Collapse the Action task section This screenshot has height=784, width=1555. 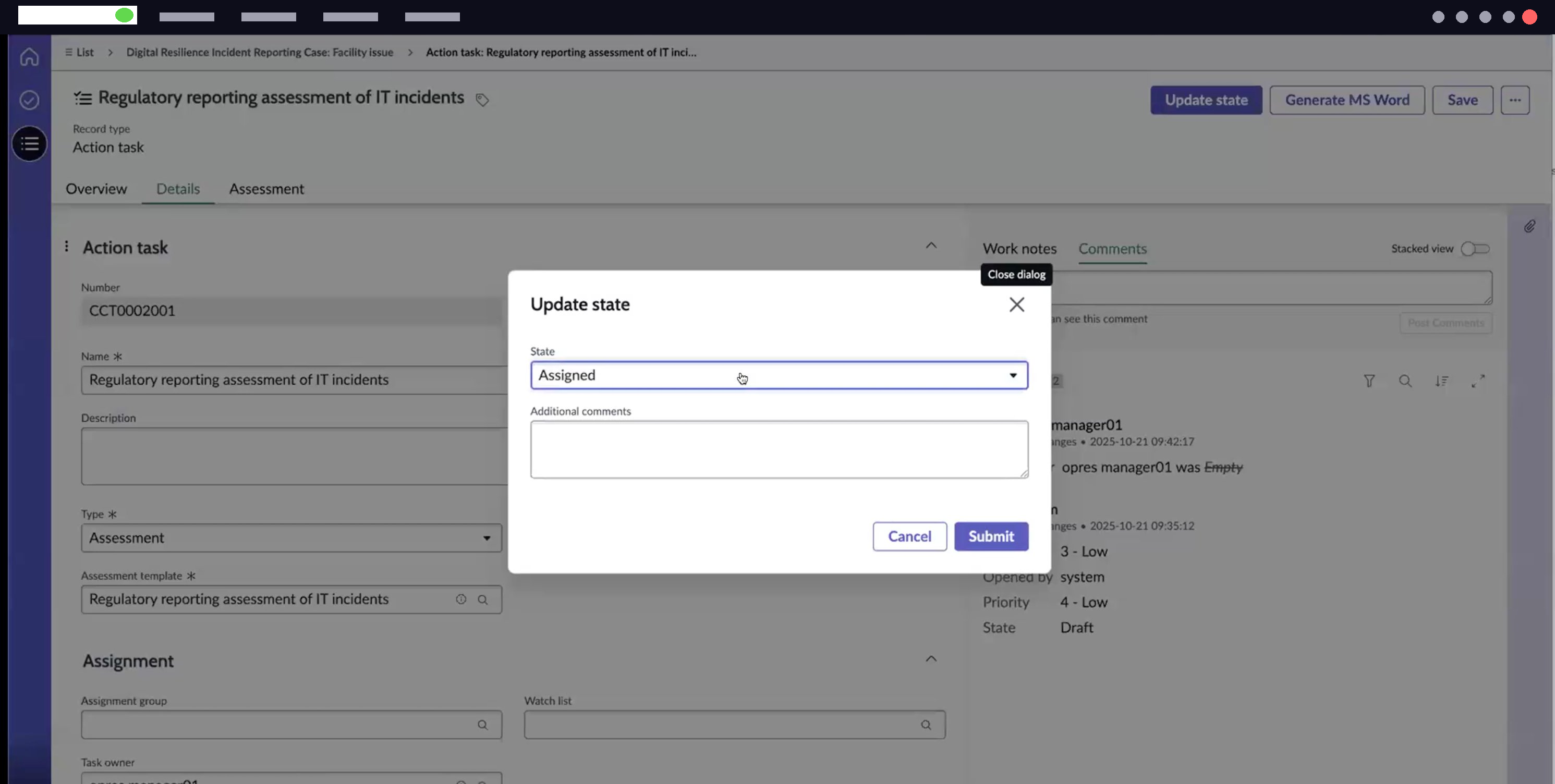coord(931,246)
